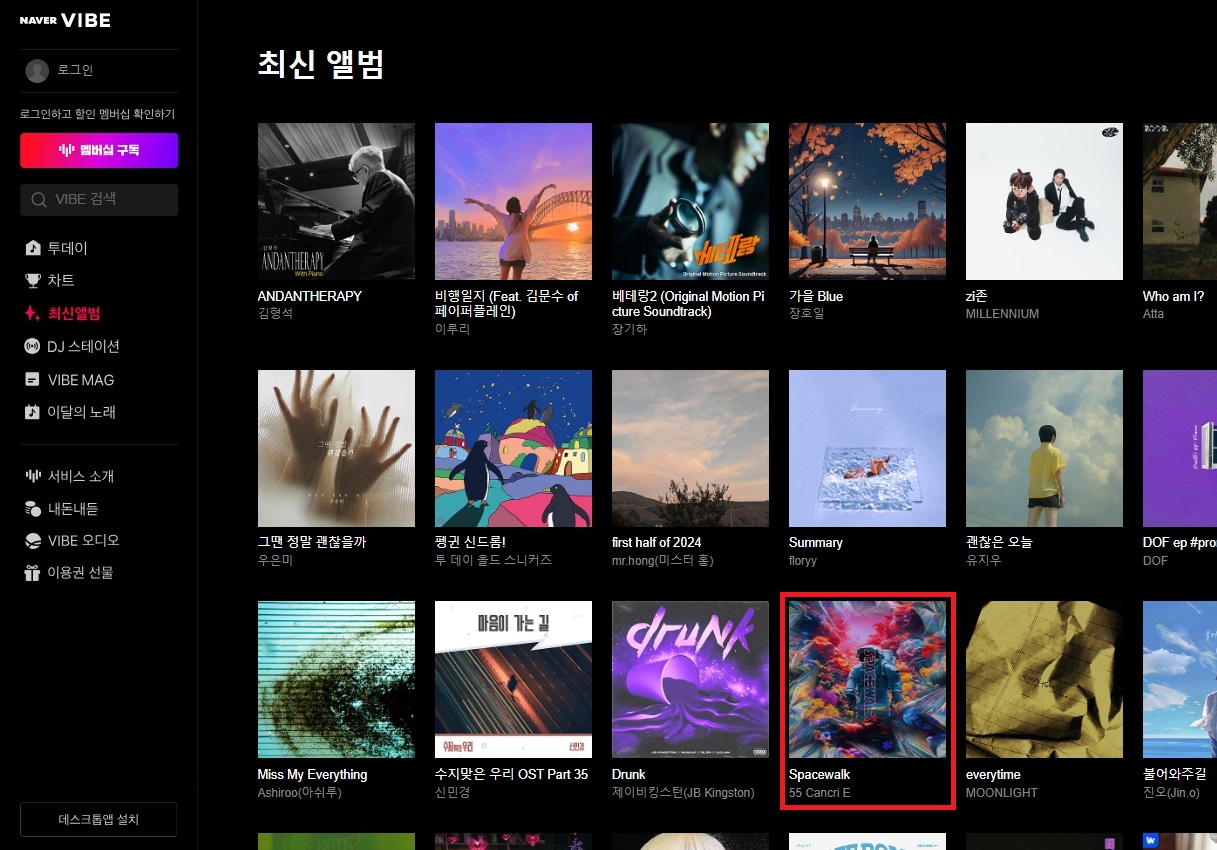1217x850 pixels.
Task: Click the VIBE 오디오 icon
Action: click(33, 540)
